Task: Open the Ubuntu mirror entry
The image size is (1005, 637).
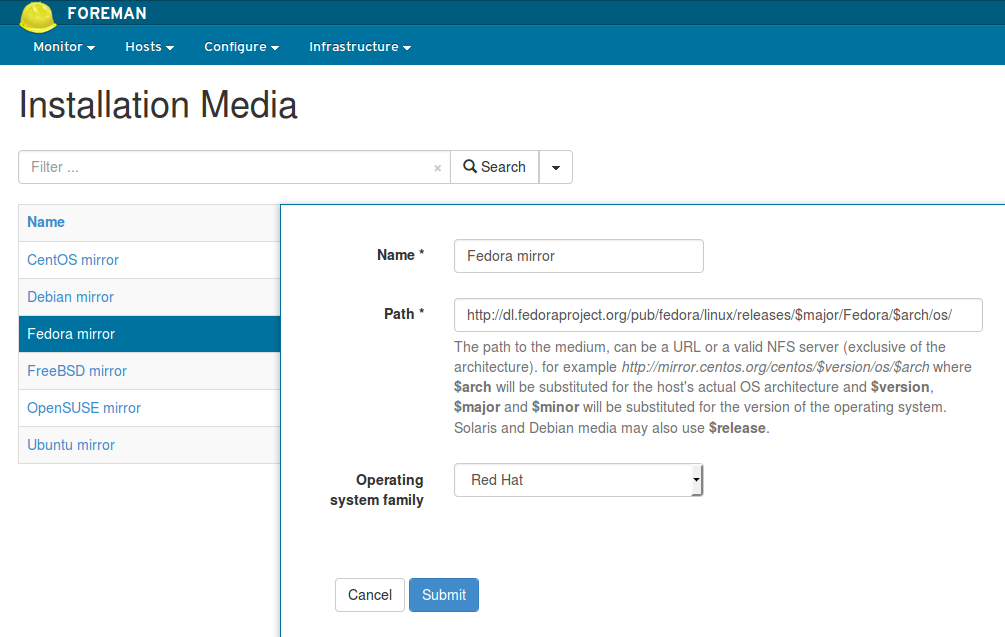Action: [x=71, y=445]
